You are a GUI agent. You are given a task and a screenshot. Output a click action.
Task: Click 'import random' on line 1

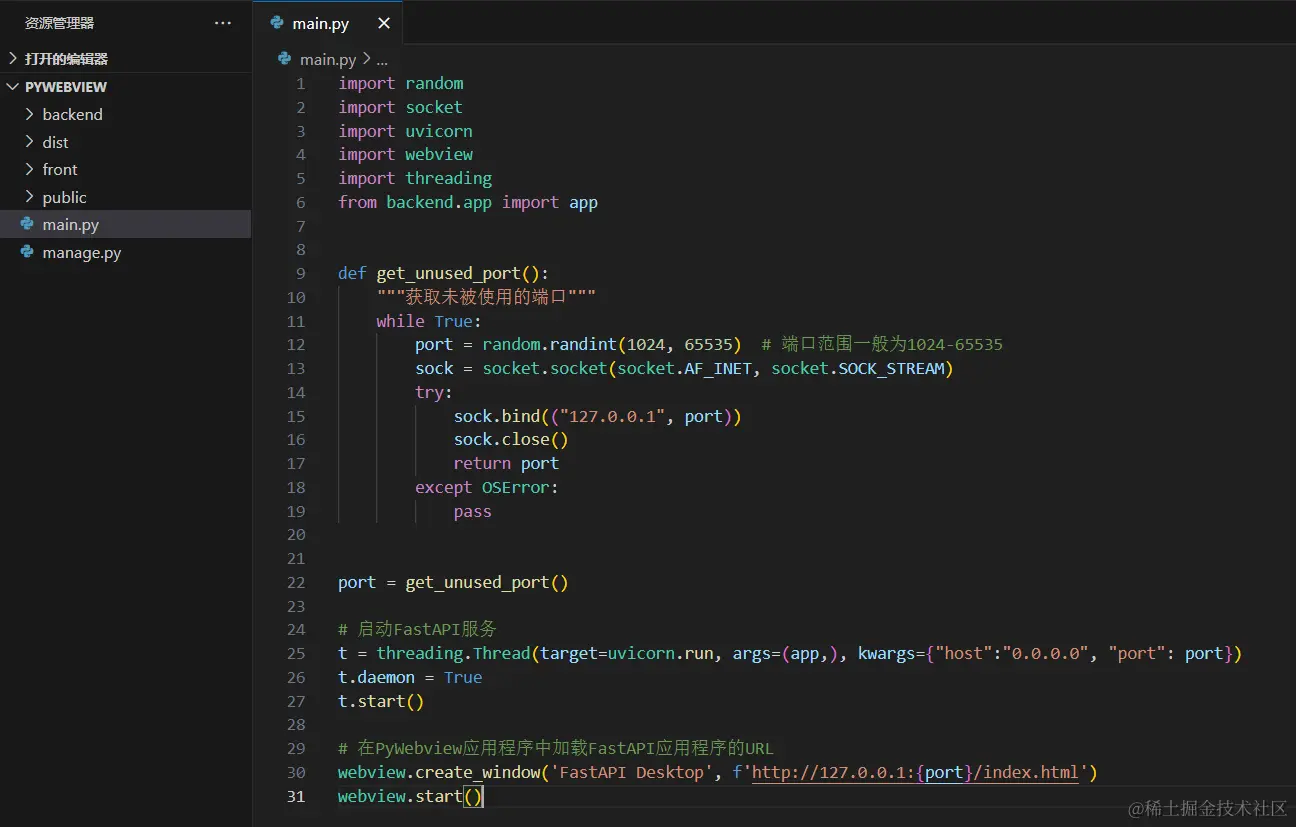point(401,83)
